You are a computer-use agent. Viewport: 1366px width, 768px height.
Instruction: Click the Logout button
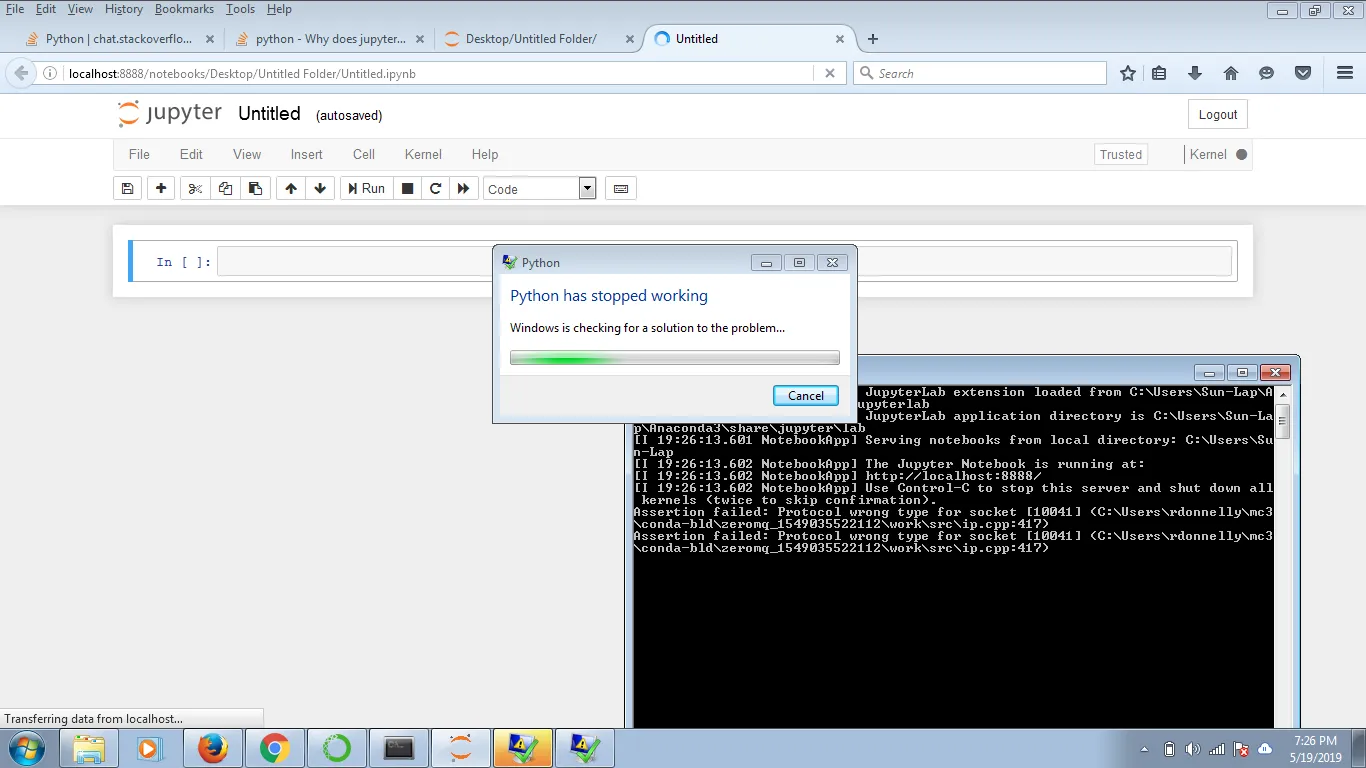tap(1218, 114)
